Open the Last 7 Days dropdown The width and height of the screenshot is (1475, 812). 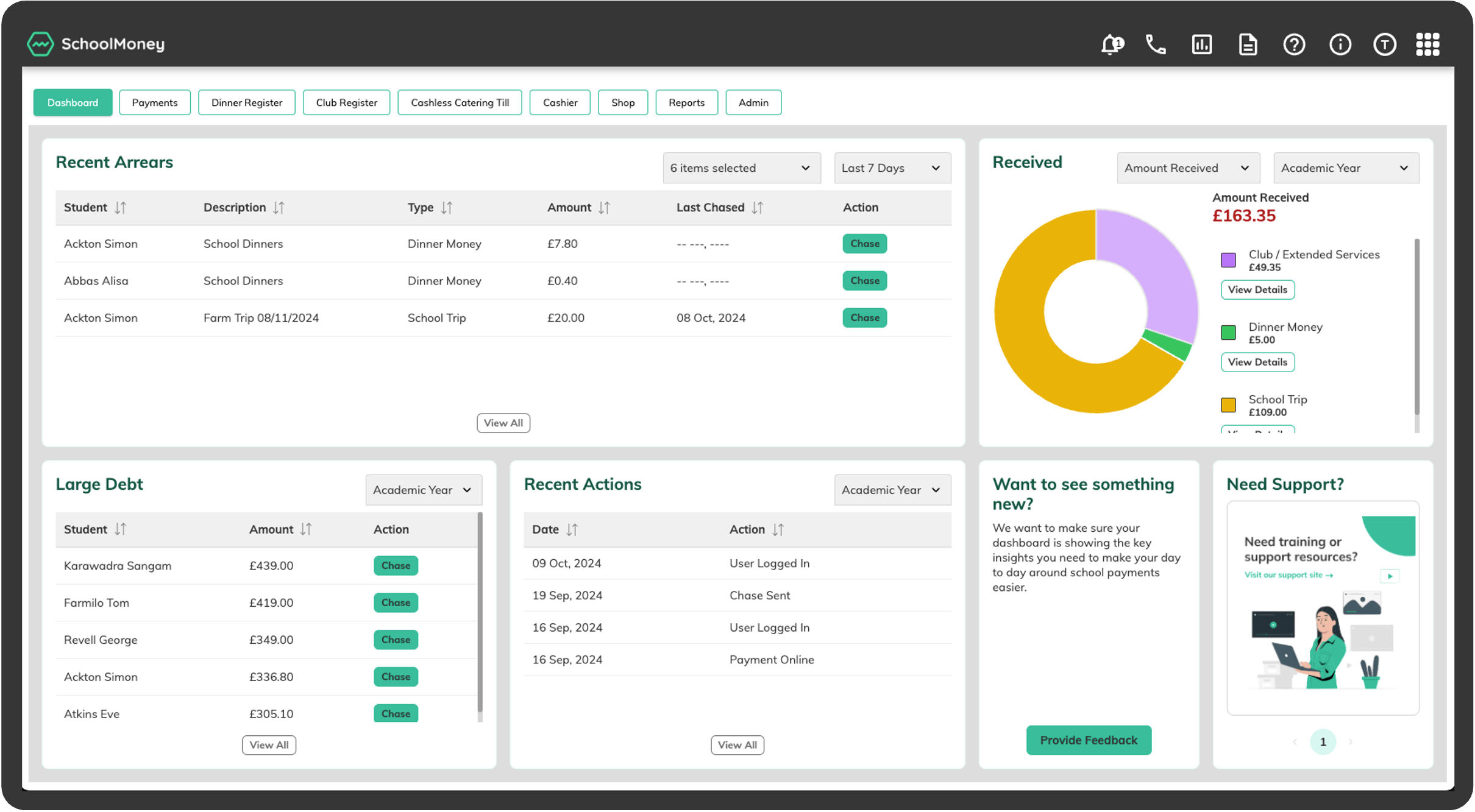pos(892,168)
